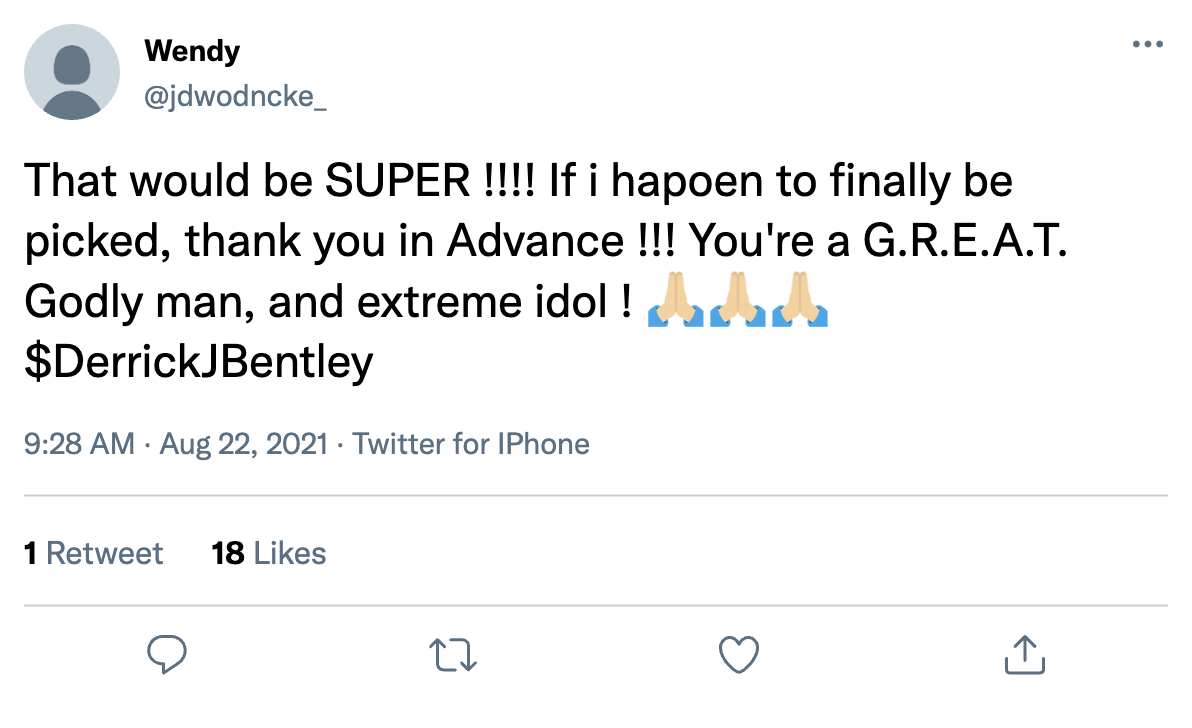Image resolution: width=1192 pixels, height=728 pixels.
Task: Click the Twitter for iPhone source label
Action: 471,443
